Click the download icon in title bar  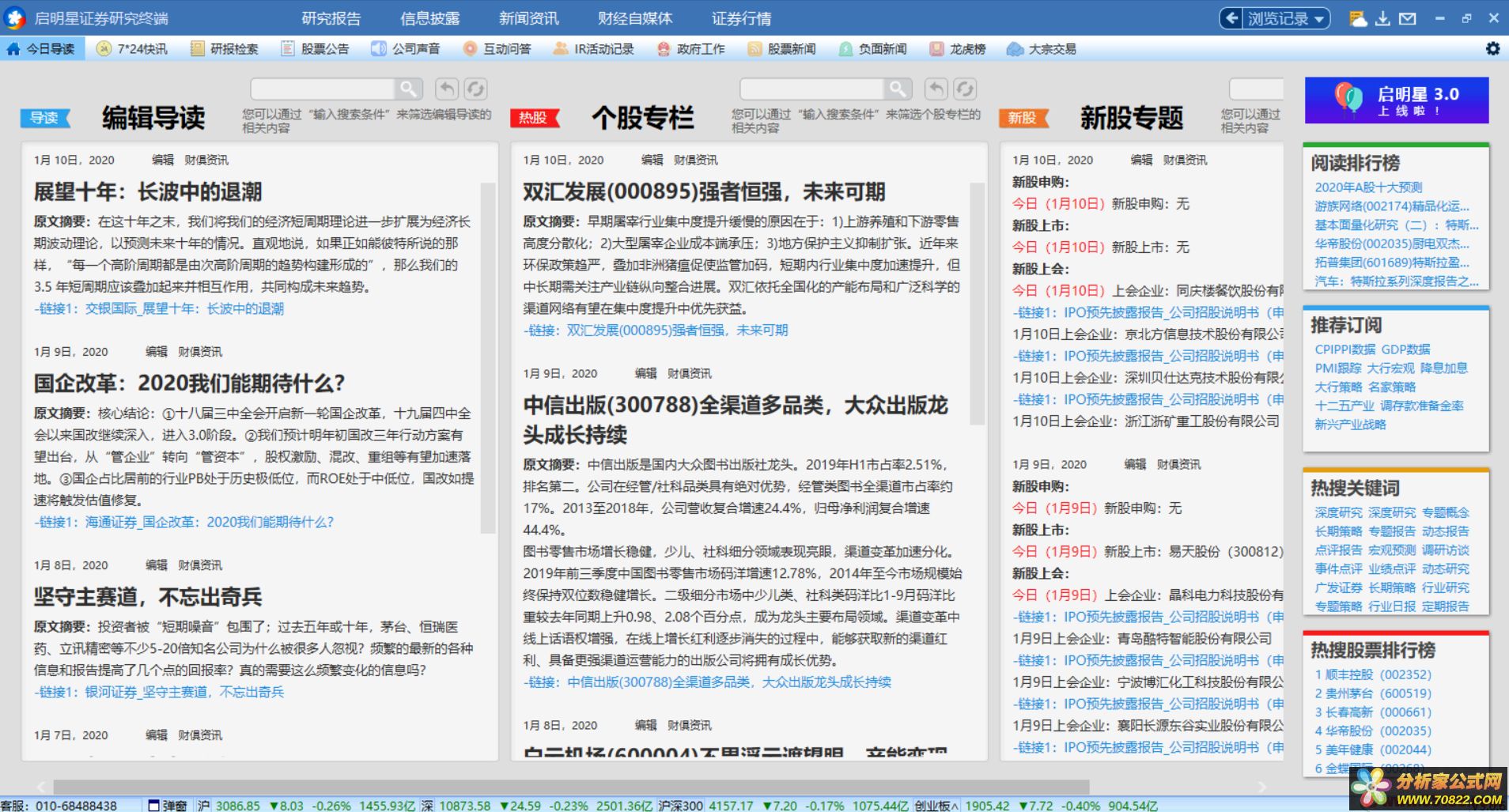point(1382,18)
